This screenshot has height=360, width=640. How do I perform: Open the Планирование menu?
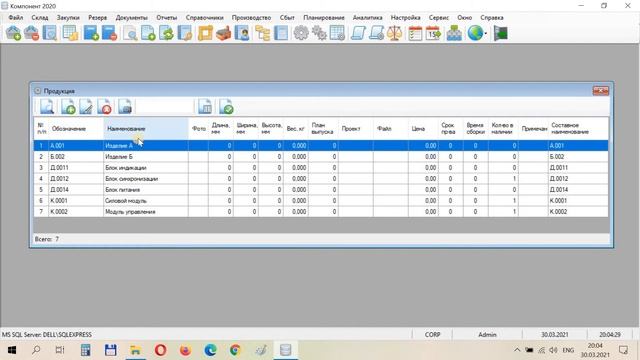[324, 18]
